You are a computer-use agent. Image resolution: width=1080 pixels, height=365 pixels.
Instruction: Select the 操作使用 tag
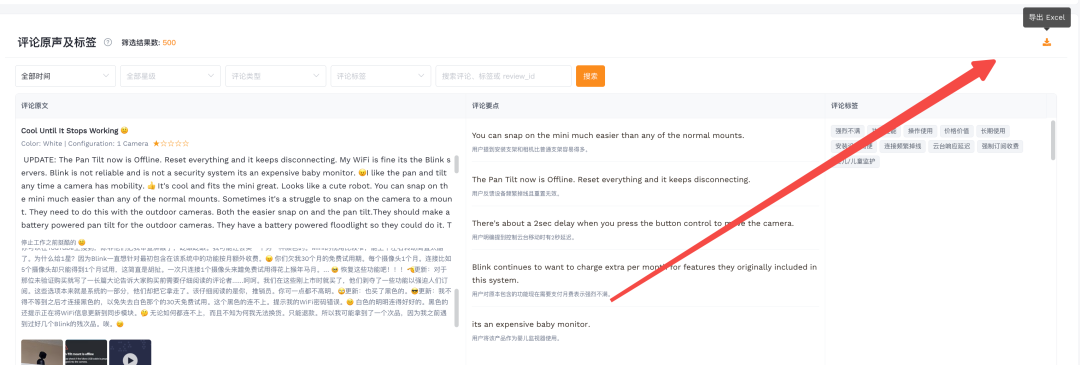920,130
